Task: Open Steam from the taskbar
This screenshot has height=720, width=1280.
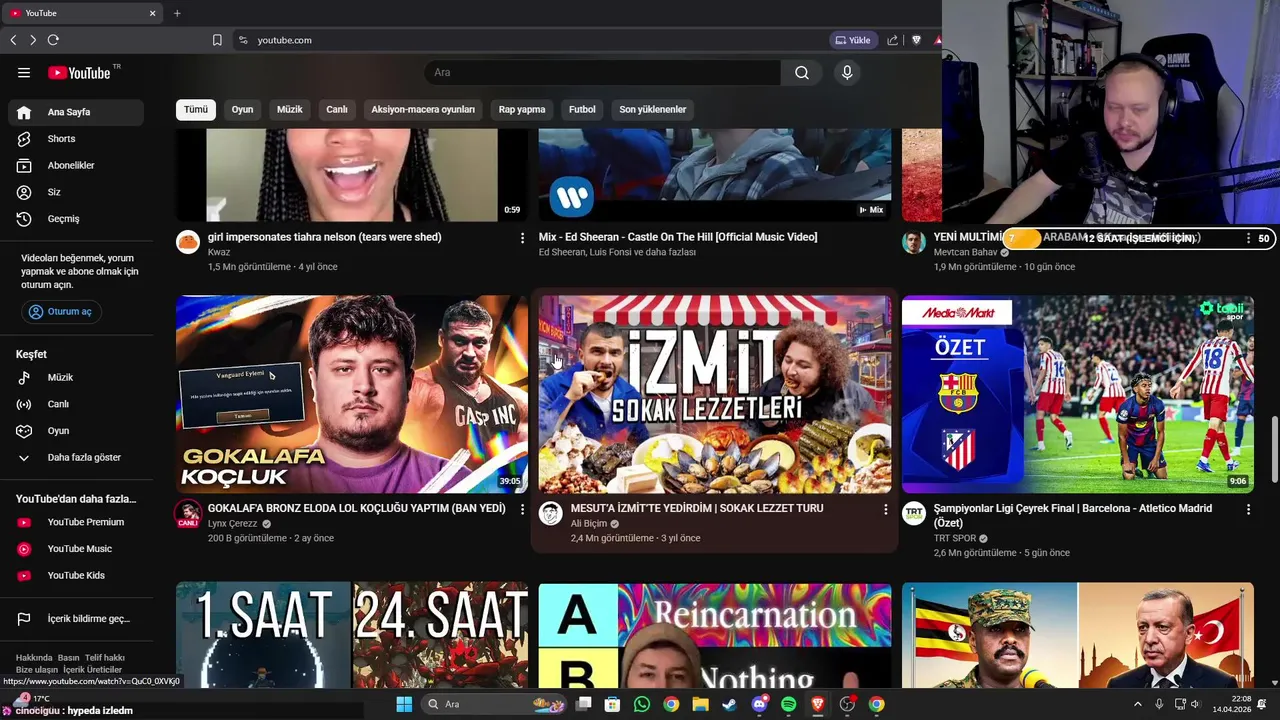Action: 729,704
